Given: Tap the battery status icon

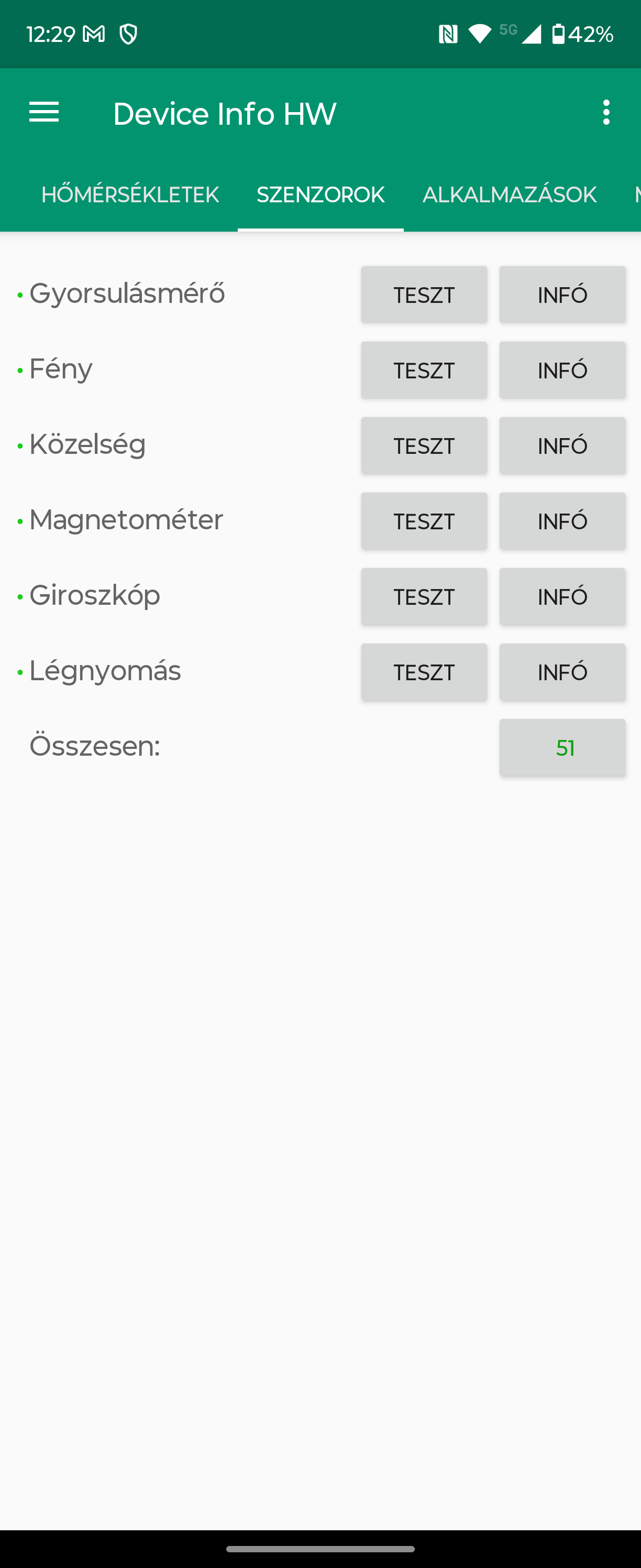Looking at the screenshot, I should pyautogui.click(x=558, y=34).
